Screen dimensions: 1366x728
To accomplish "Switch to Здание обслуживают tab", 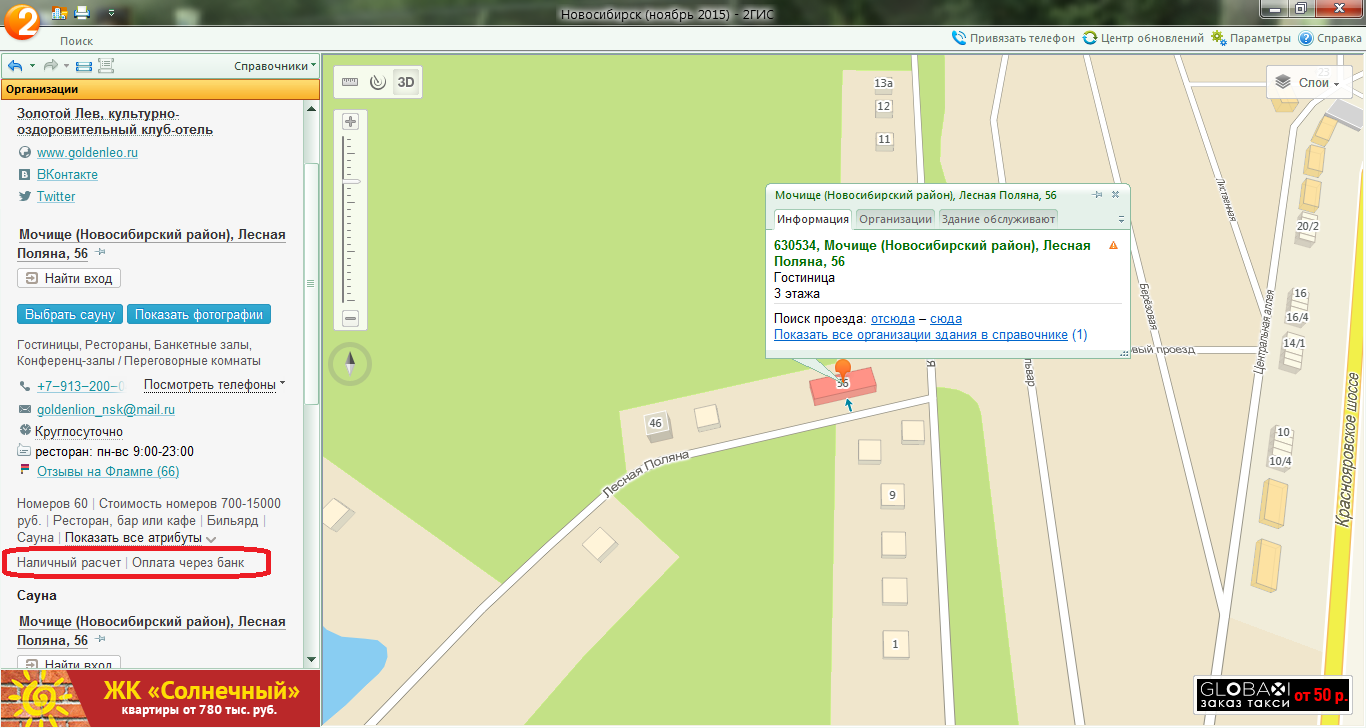I will (x=998, y=219).
